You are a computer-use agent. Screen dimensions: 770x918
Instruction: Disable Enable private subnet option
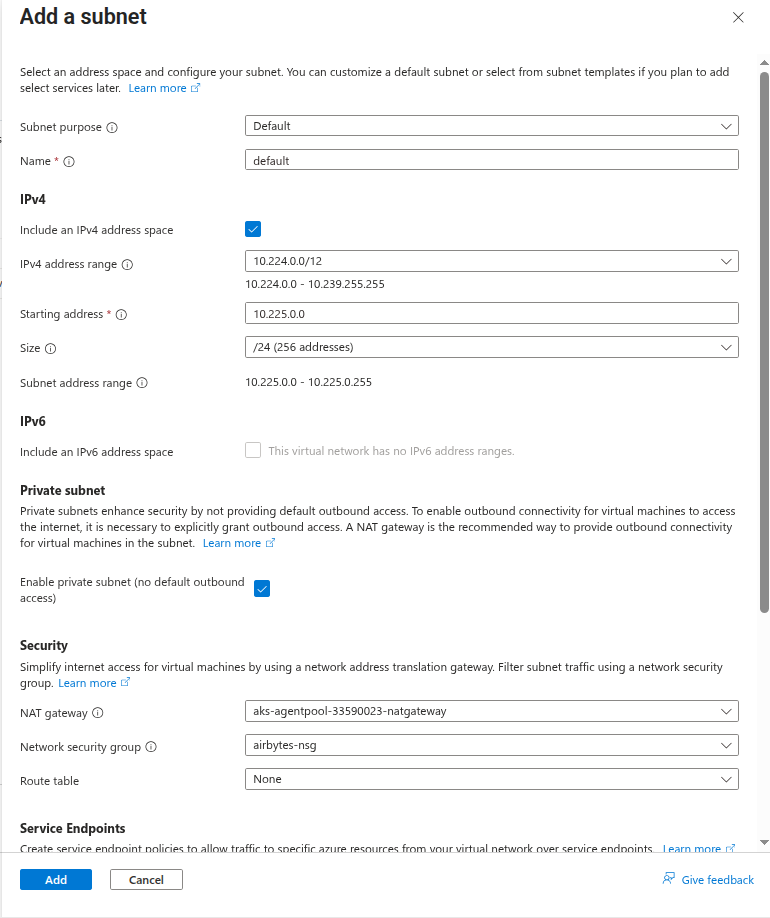[x=261, y=588]
